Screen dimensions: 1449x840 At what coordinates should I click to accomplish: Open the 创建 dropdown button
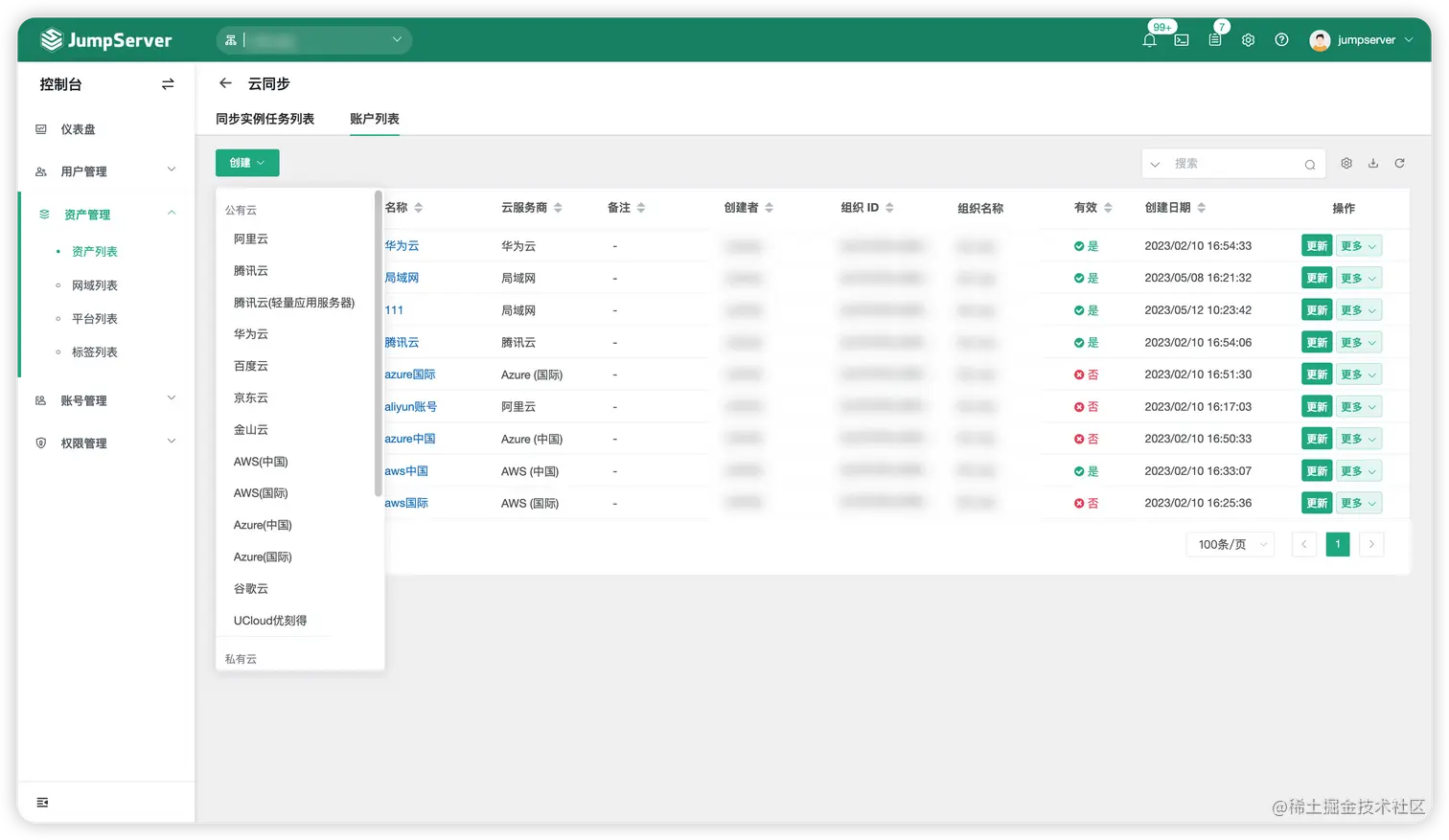(247, 163)
